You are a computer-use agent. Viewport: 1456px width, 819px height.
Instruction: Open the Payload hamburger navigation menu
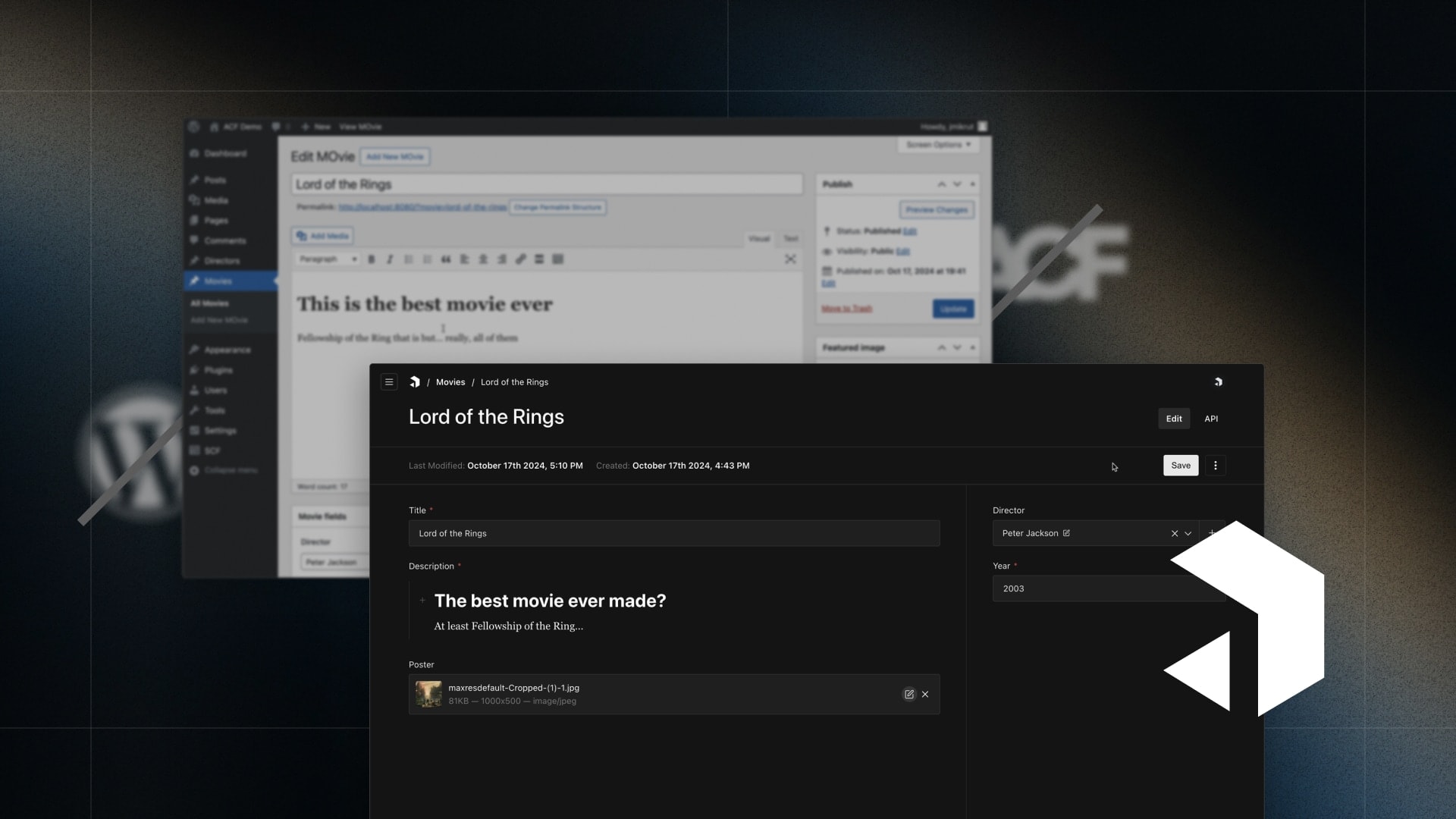tap(389, 382)
